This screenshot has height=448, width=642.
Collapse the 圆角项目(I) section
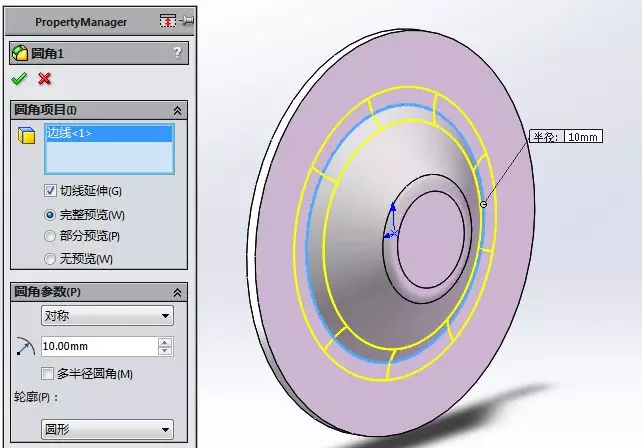(x=177, y=110)
